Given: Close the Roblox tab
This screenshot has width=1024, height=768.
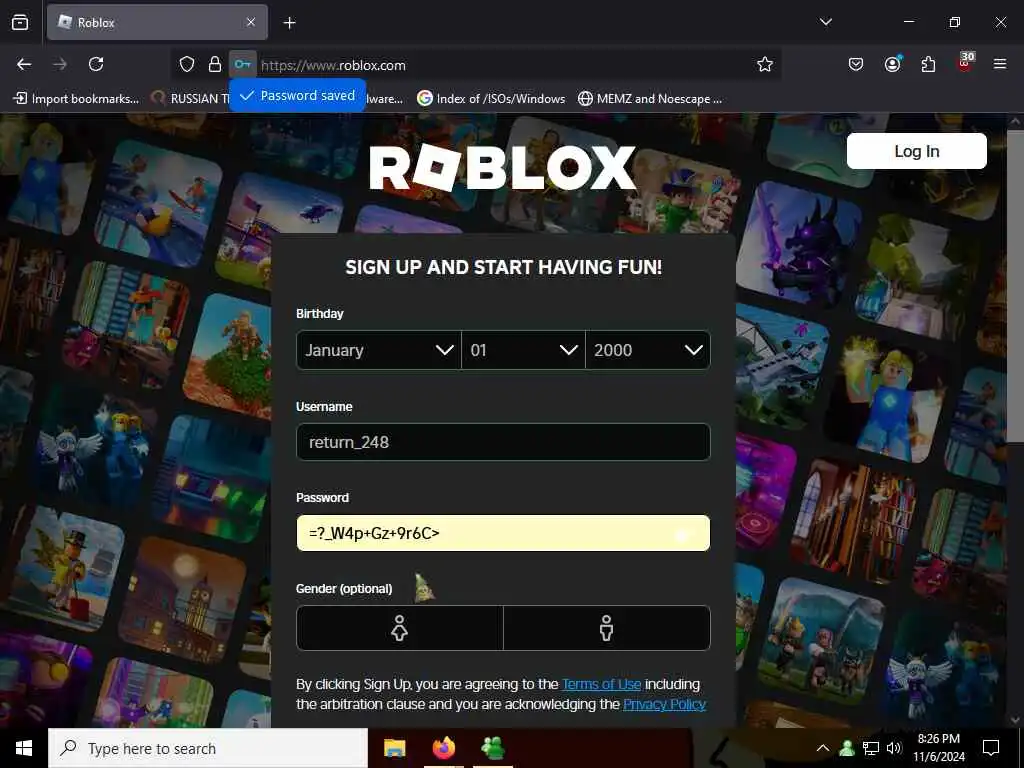Looking at the screenshot, I should 251,22.
